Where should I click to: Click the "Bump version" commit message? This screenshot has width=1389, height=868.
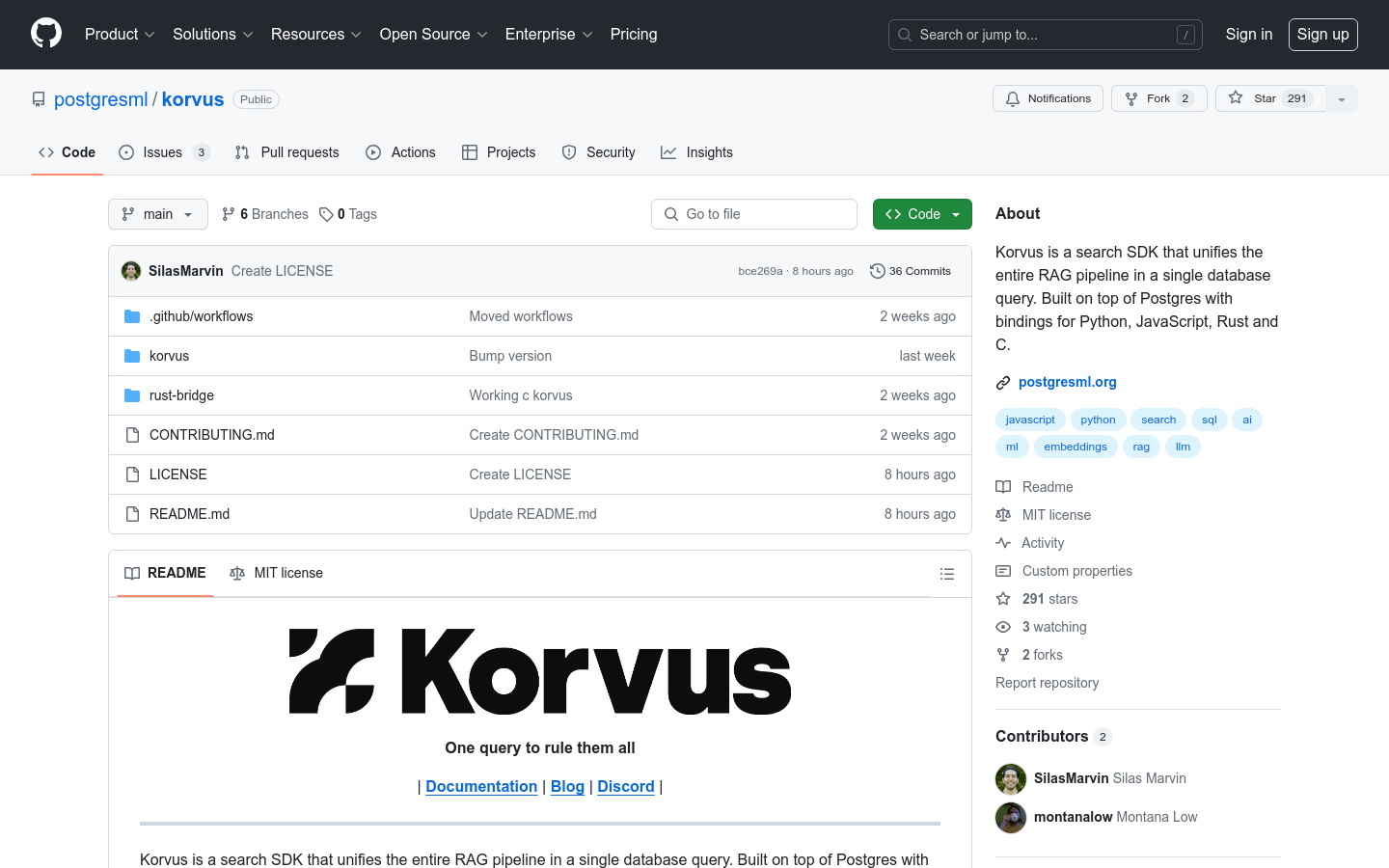tap(510, 356)
